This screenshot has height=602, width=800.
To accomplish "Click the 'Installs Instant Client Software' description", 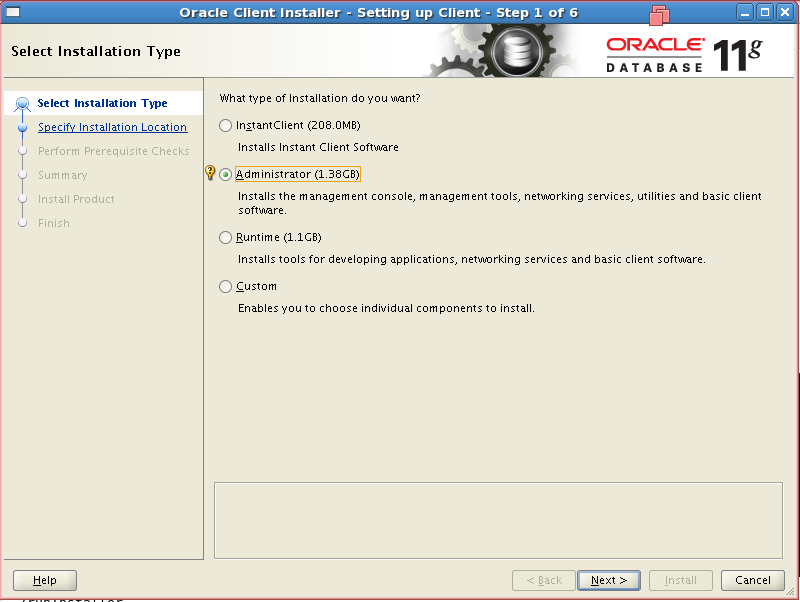I will (318, 147).
